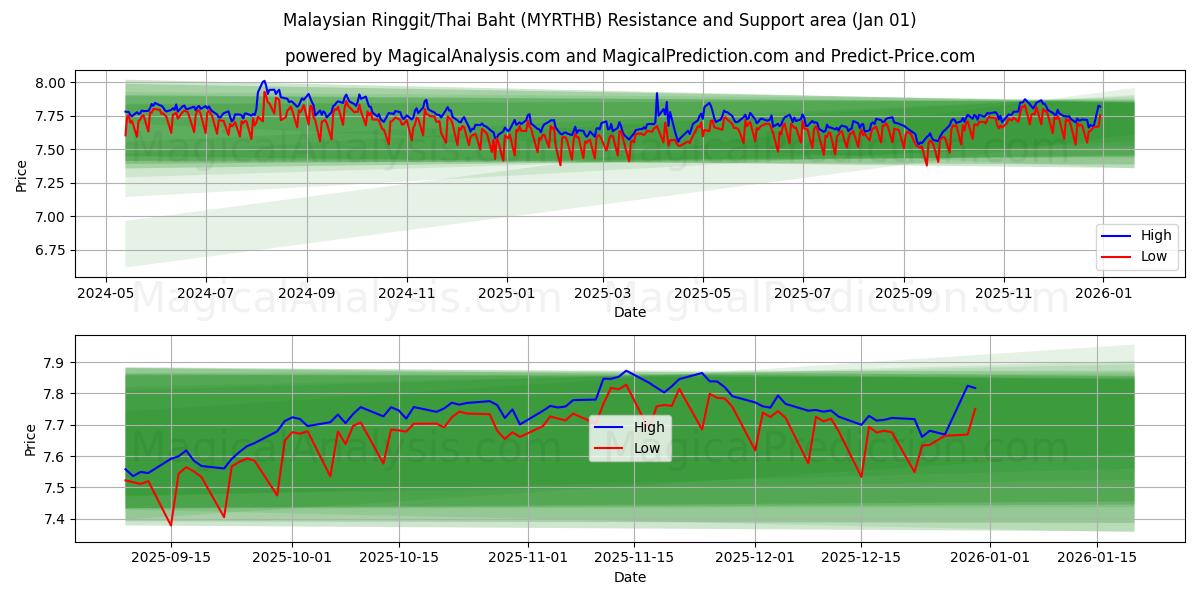Toggle the Low entry in bottom legend

(646, 448)
